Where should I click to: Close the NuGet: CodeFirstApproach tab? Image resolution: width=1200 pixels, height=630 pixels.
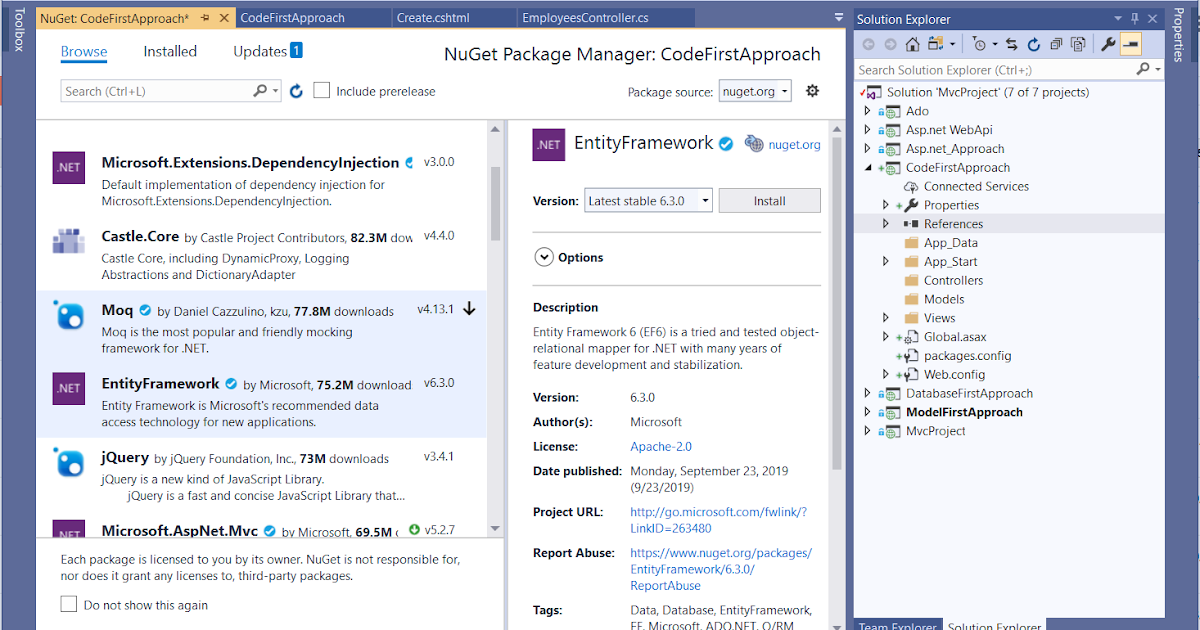pos(222,18)
